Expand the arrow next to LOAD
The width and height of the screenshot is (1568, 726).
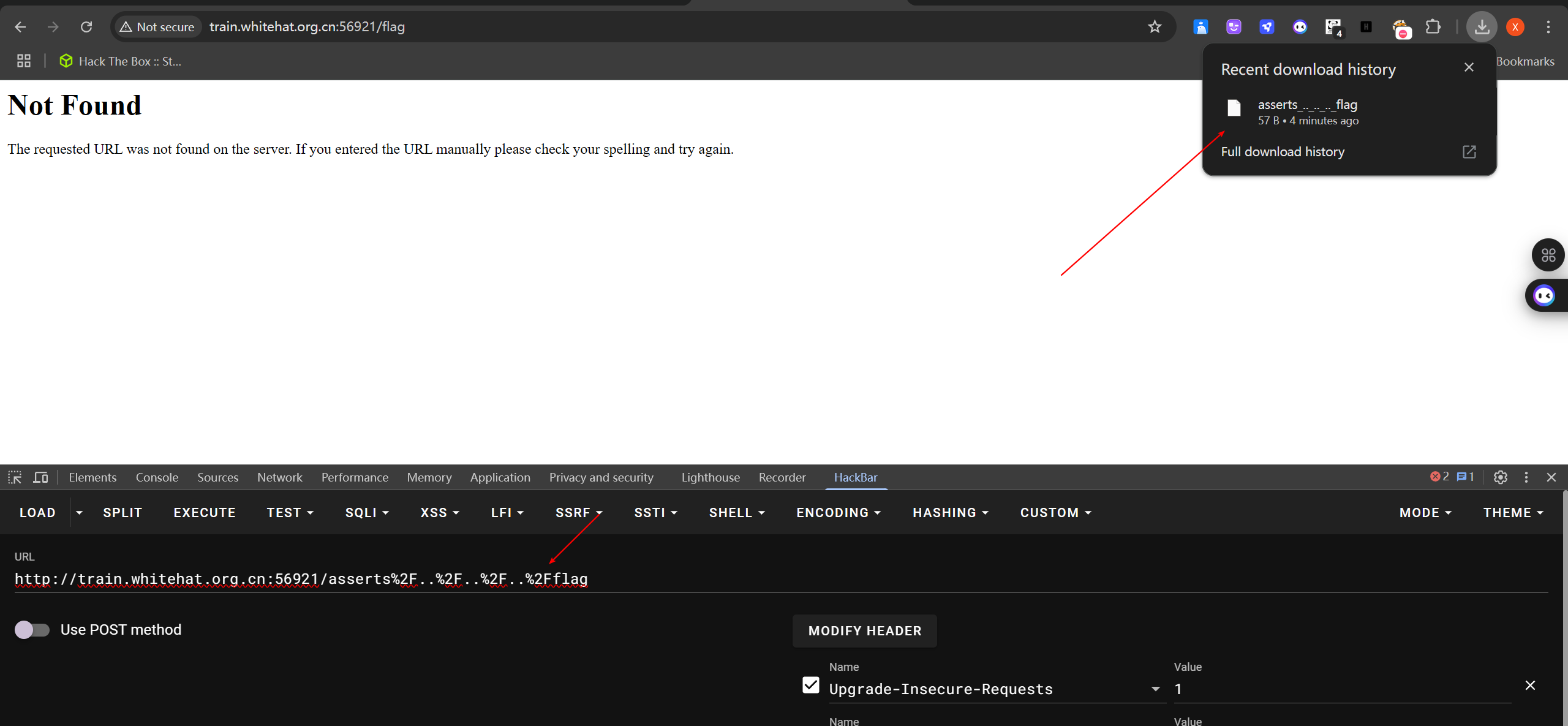tap(79, 513)
